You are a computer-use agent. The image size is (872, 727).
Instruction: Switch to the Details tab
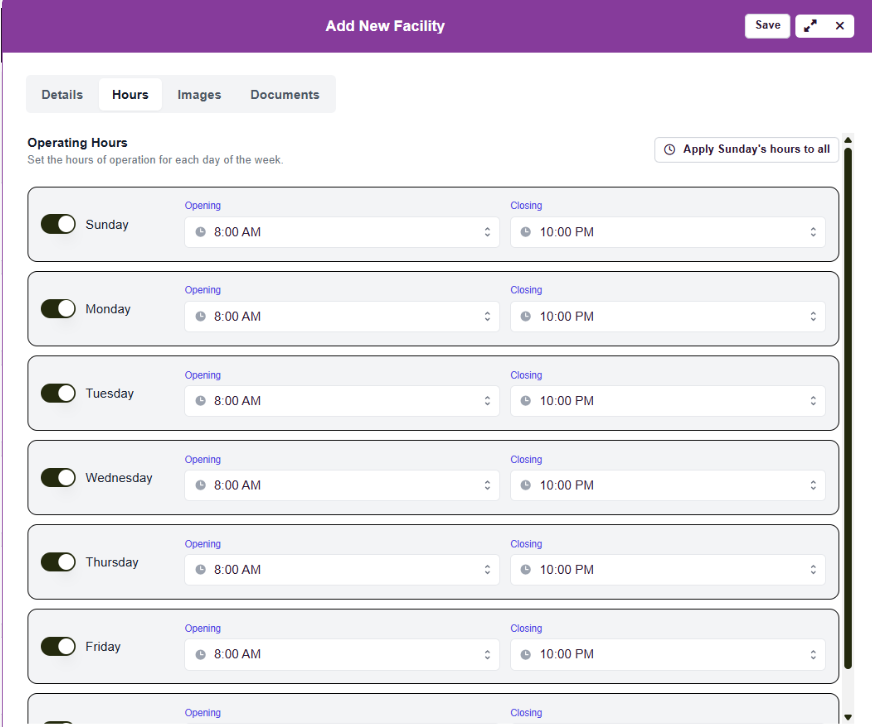tap(62, 95)
